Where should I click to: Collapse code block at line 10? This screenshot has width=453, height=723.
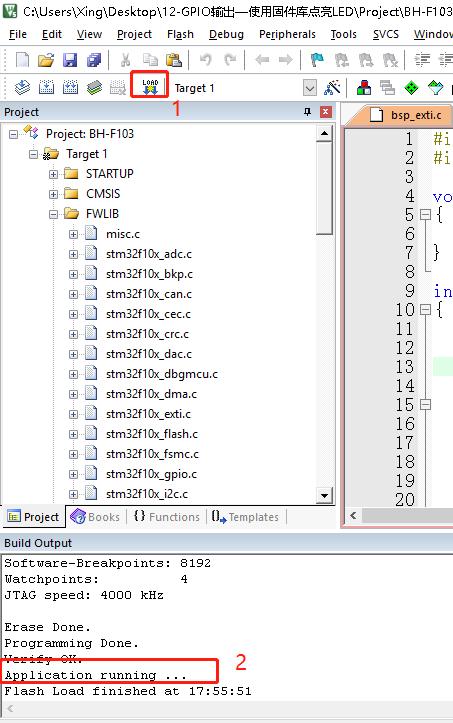[x=425, y=309]
